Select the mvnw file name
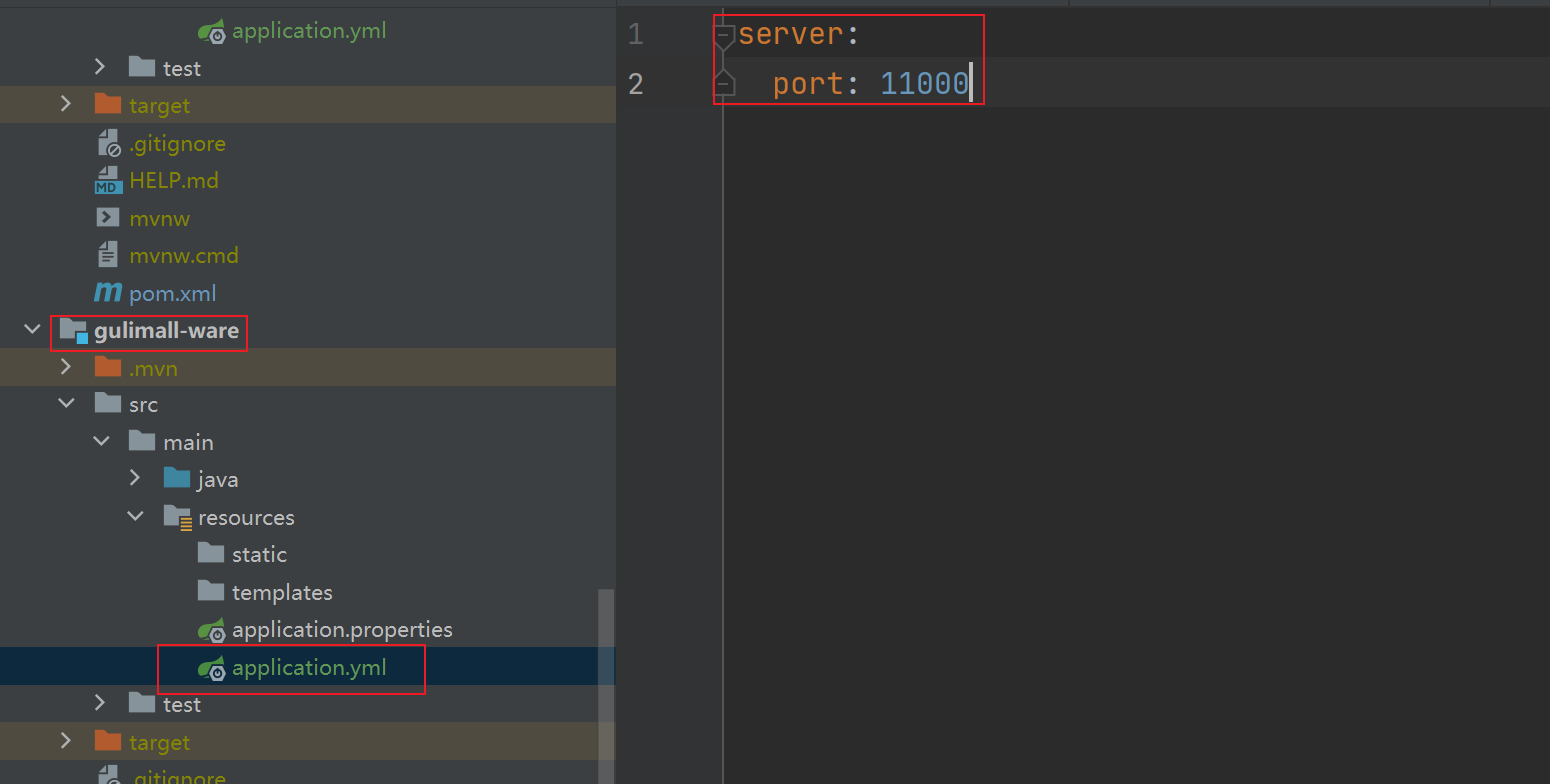This screenshot has width=1550, height=784. click(159, 219)
